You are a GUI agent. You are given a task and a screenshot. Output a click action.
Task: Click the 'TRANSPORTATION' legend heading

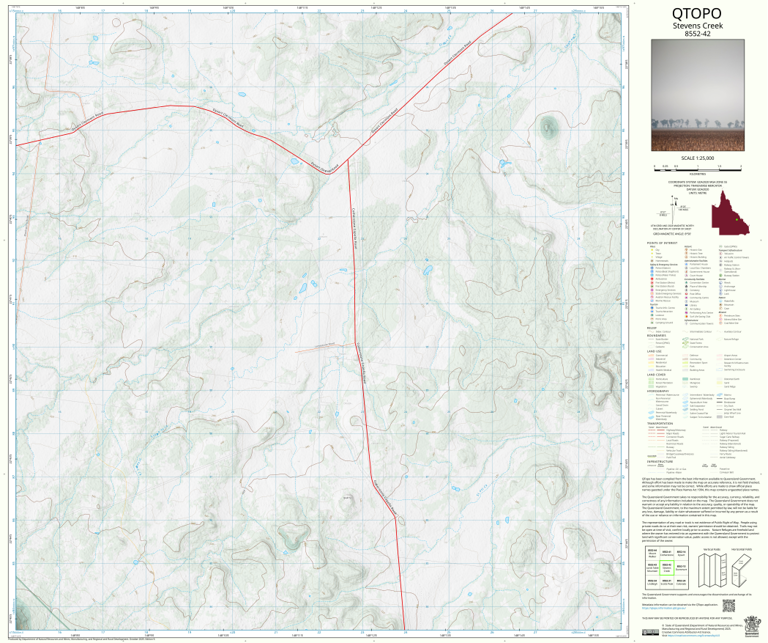[659, 423]
